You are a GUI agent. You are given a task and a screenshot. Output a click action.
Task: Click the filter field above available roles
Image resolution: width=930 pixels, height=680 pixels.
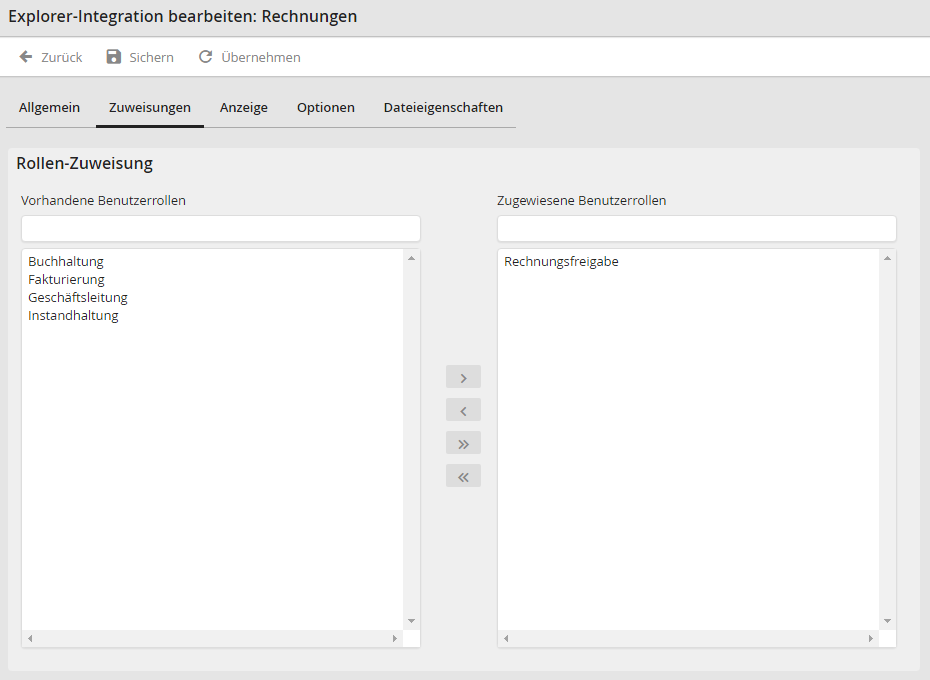coord(221,229)
